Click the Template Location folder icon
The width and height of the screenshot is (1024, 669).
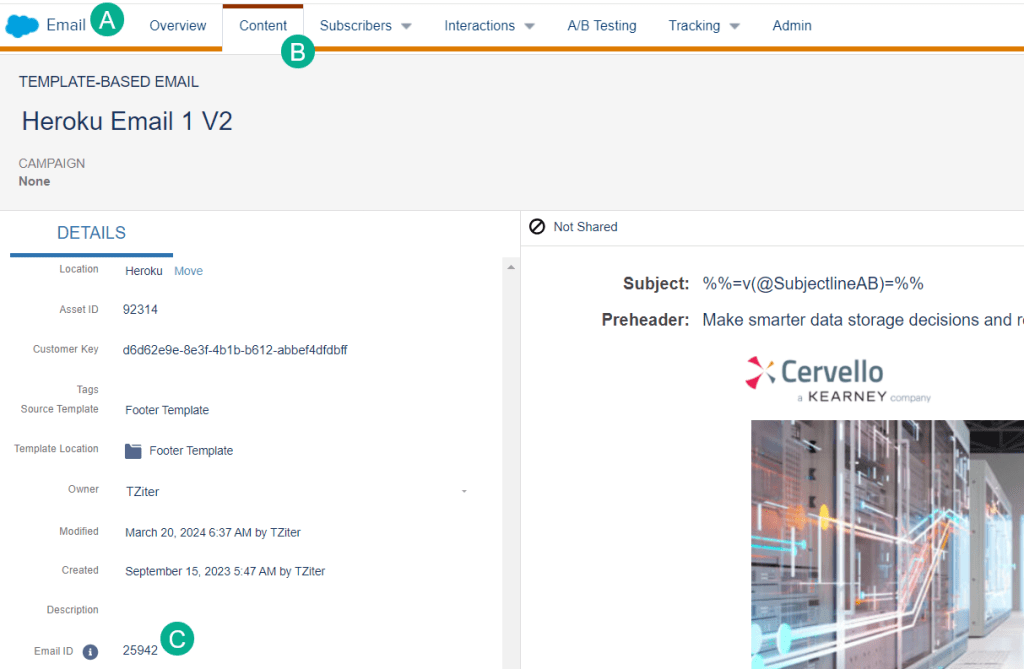point(133,451)
